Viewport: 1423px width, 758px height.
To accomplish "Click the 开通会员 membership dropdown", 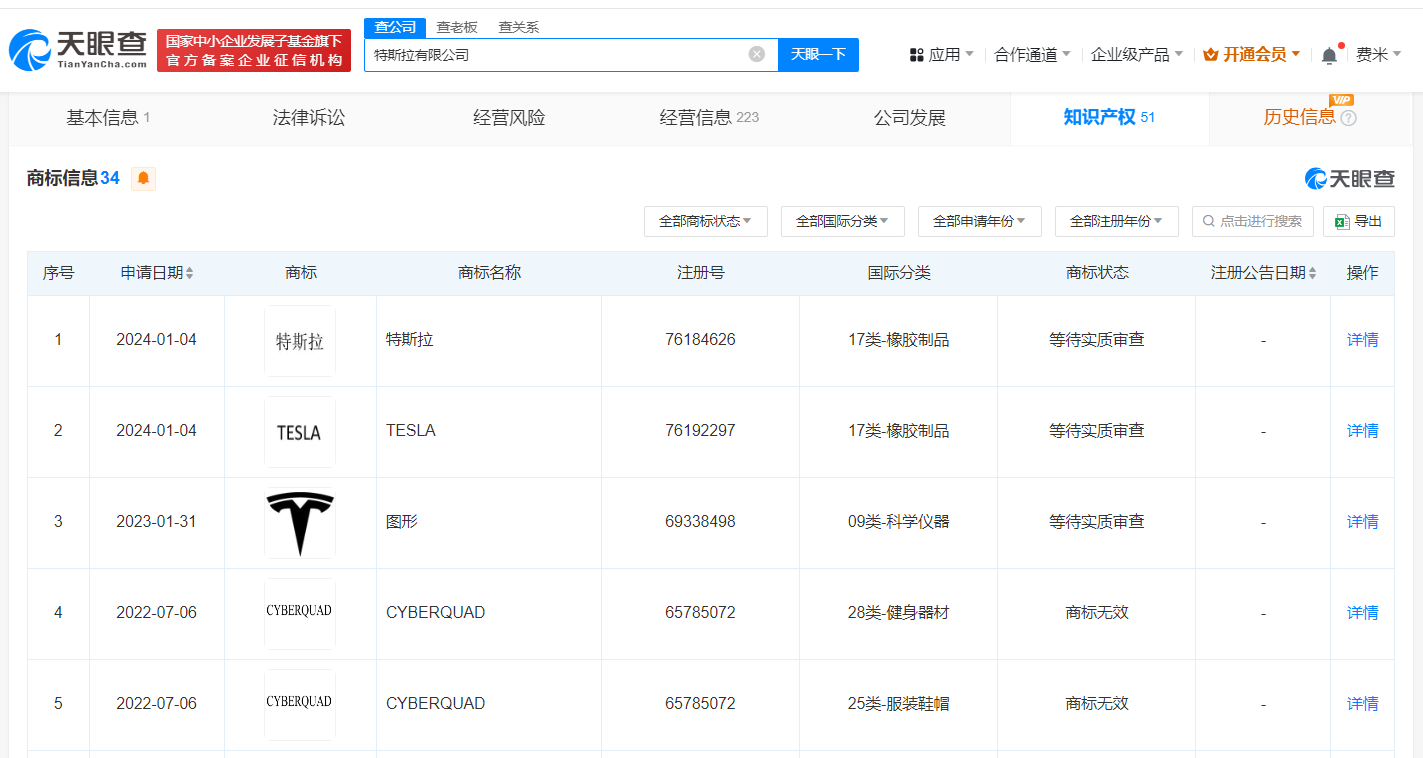I will pyautogui.click(x=1251, y=55).
